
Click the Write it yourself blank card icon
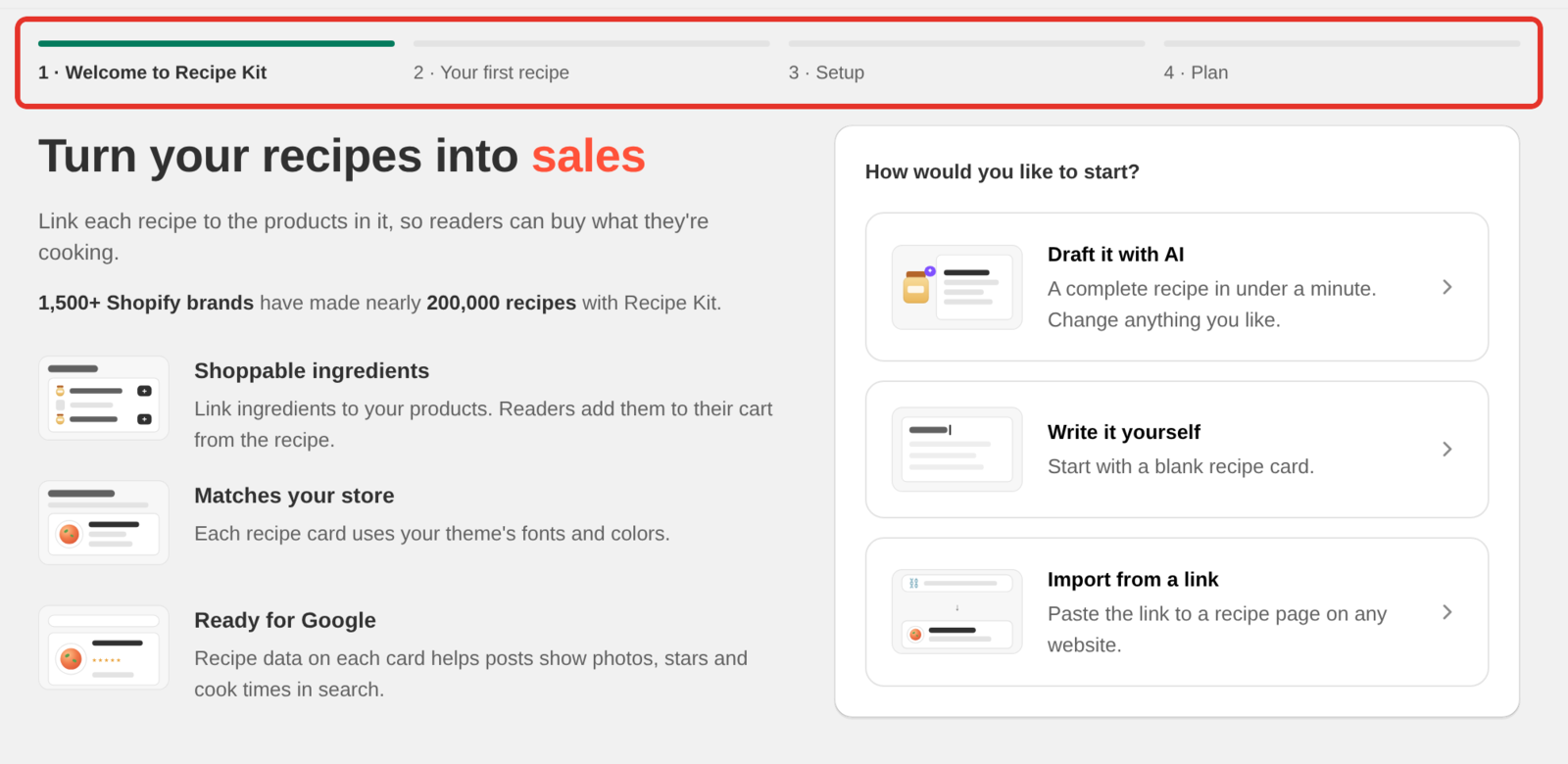956,450
